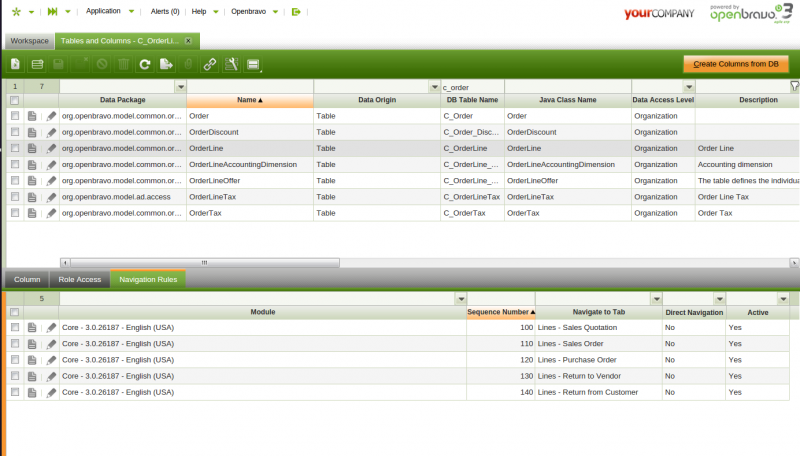Open the Data Access Level filter dropdown

(689, 87)
